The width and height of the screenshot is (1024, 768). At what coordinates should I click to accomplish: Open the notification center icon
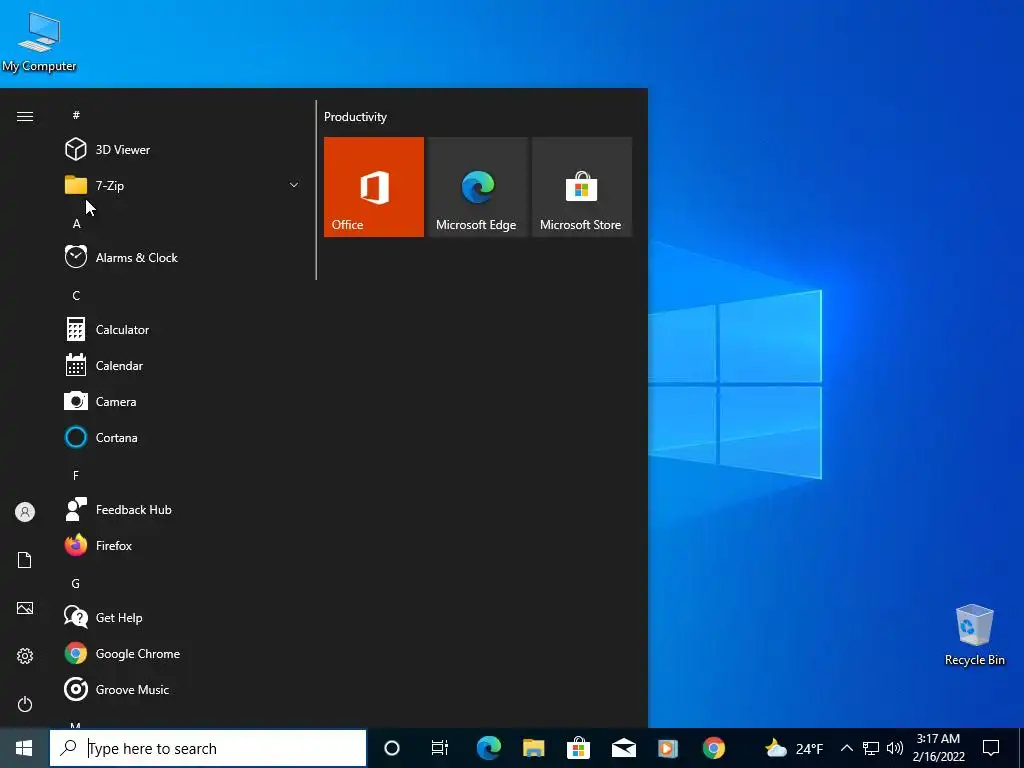click(991, 748)
